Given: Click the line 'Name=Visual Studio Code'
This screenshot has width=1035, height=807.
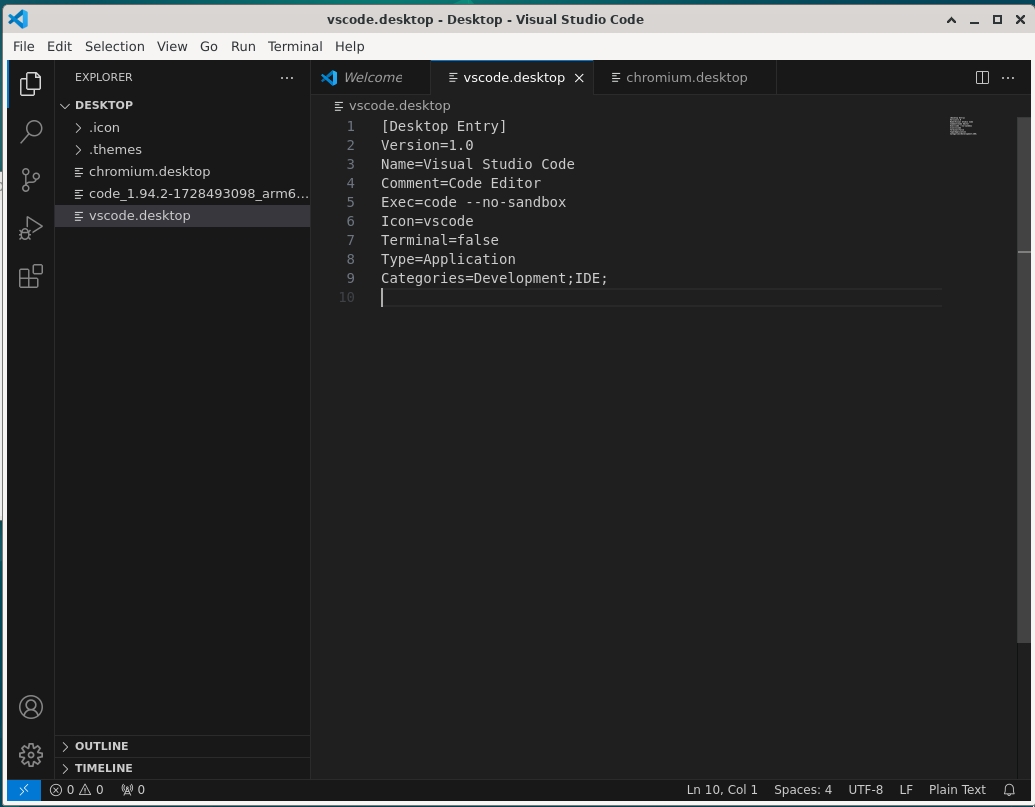Looking at the screenshot, I should pyautogui.click(x=477, y=164).
